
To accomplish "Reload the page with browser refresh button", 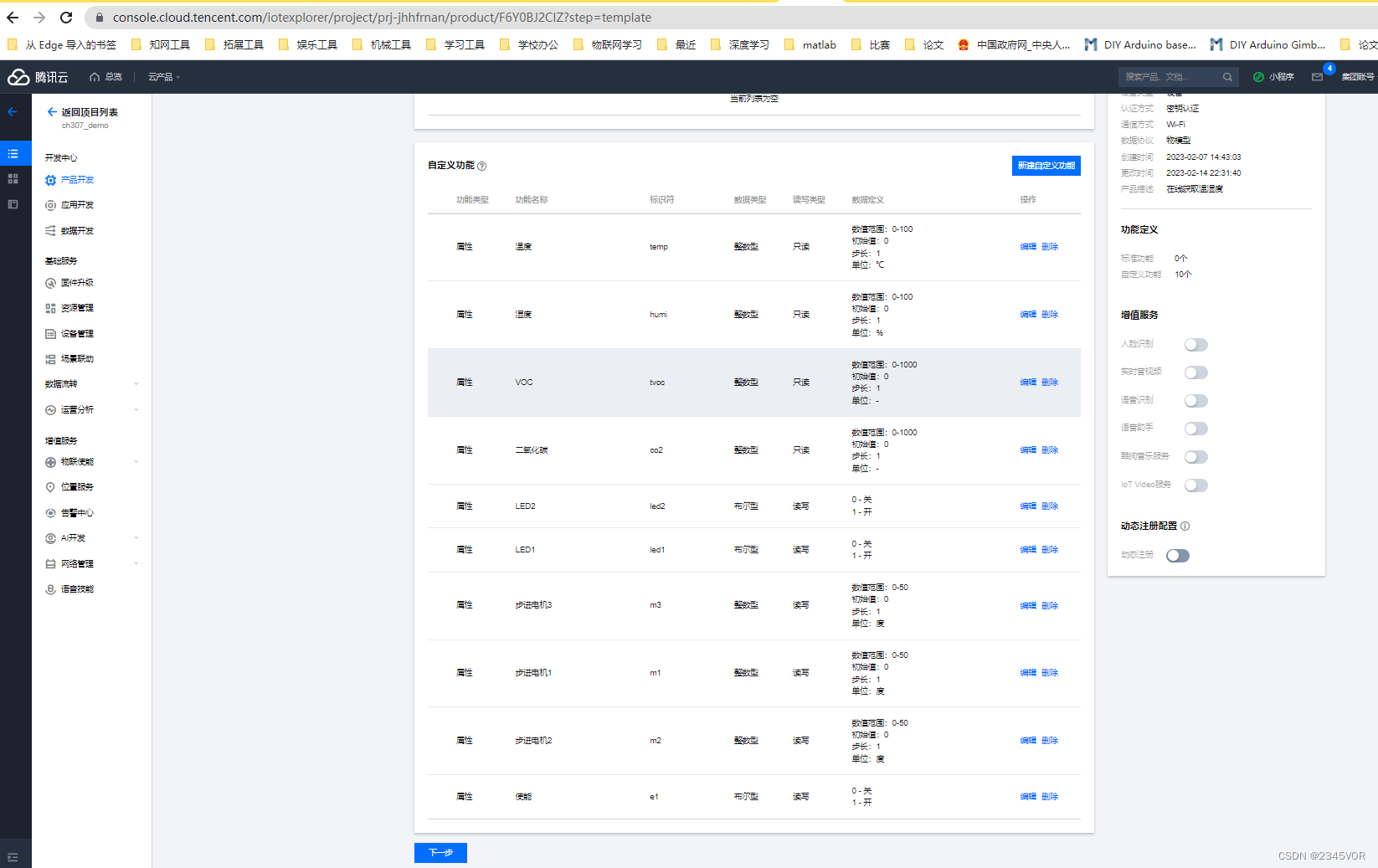I will pyautogui.click(x=66, y=18).
